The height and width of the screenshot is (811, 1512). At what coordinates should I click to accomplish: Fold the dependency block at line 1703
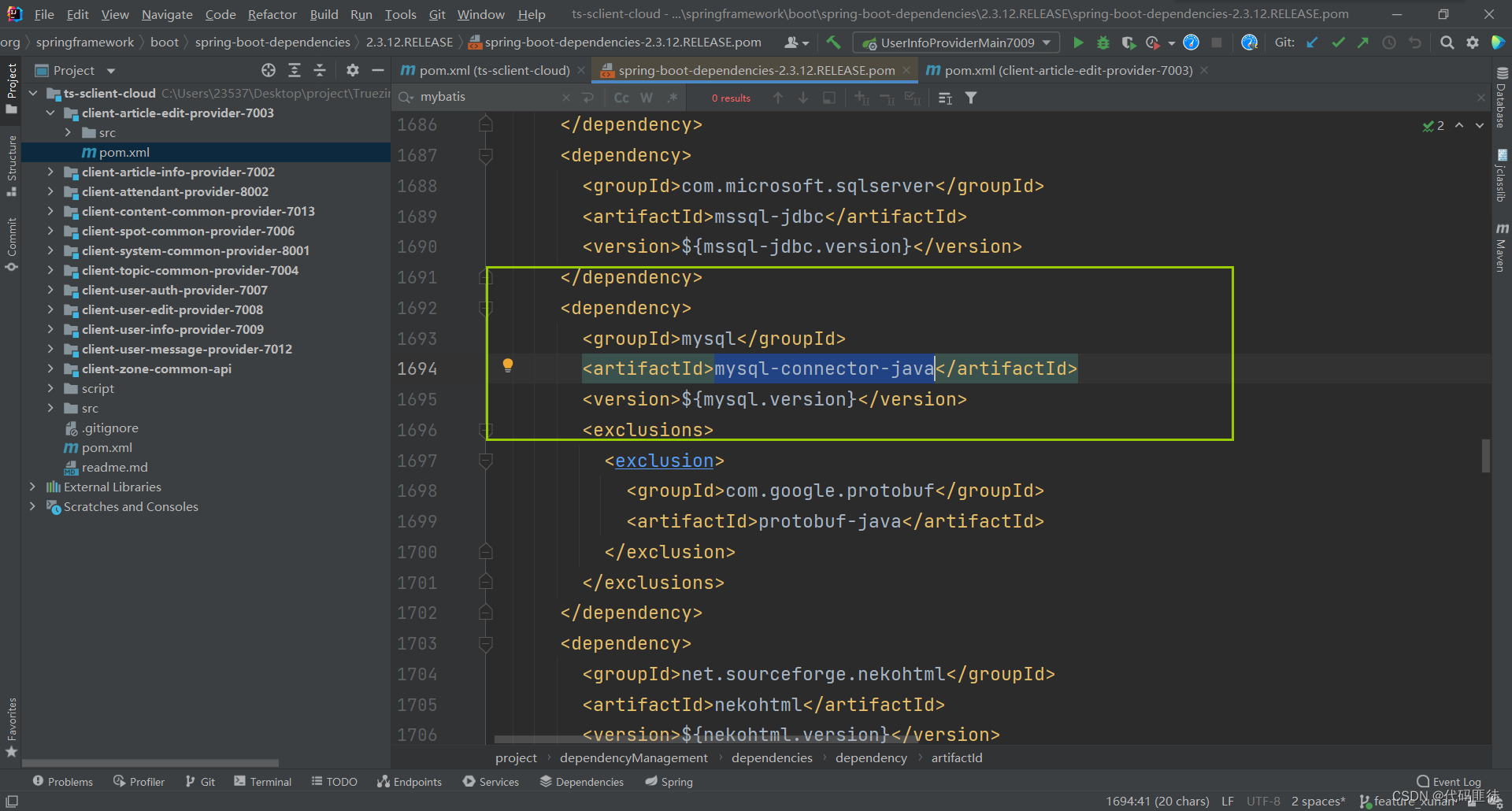coord(486,644)
